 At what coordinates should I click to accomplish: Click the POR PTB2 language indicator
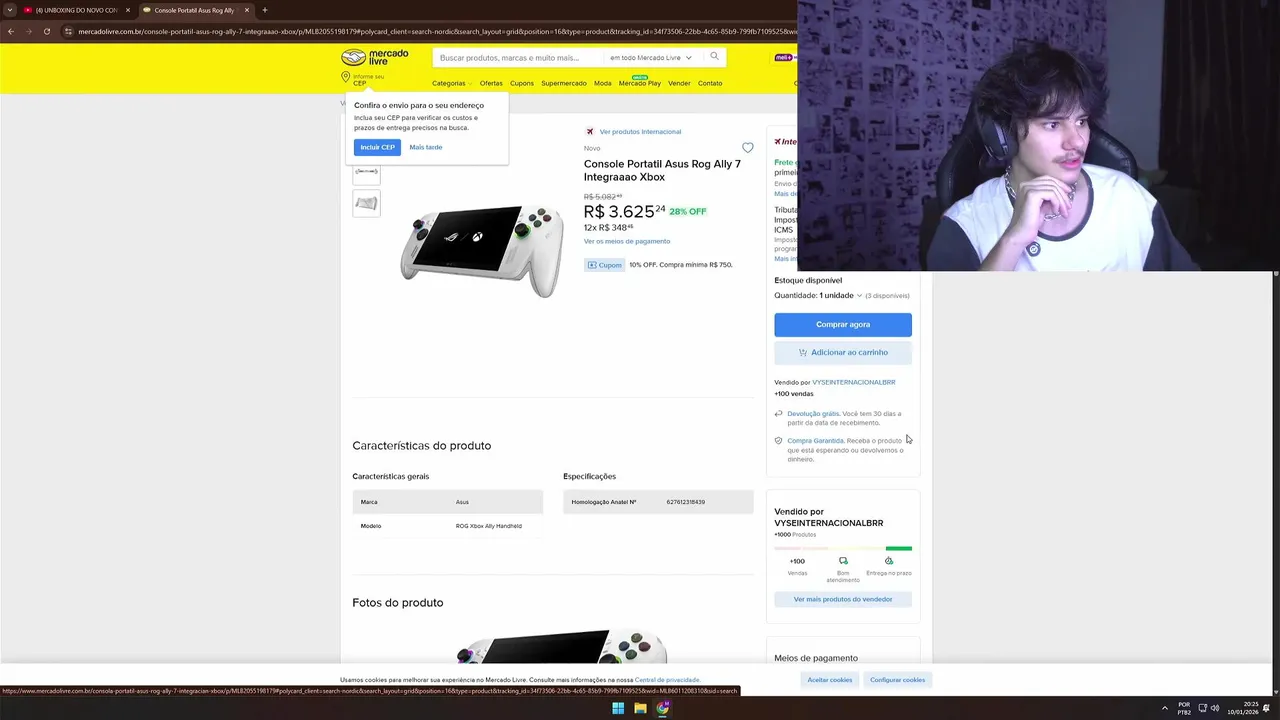point(1184,708)
